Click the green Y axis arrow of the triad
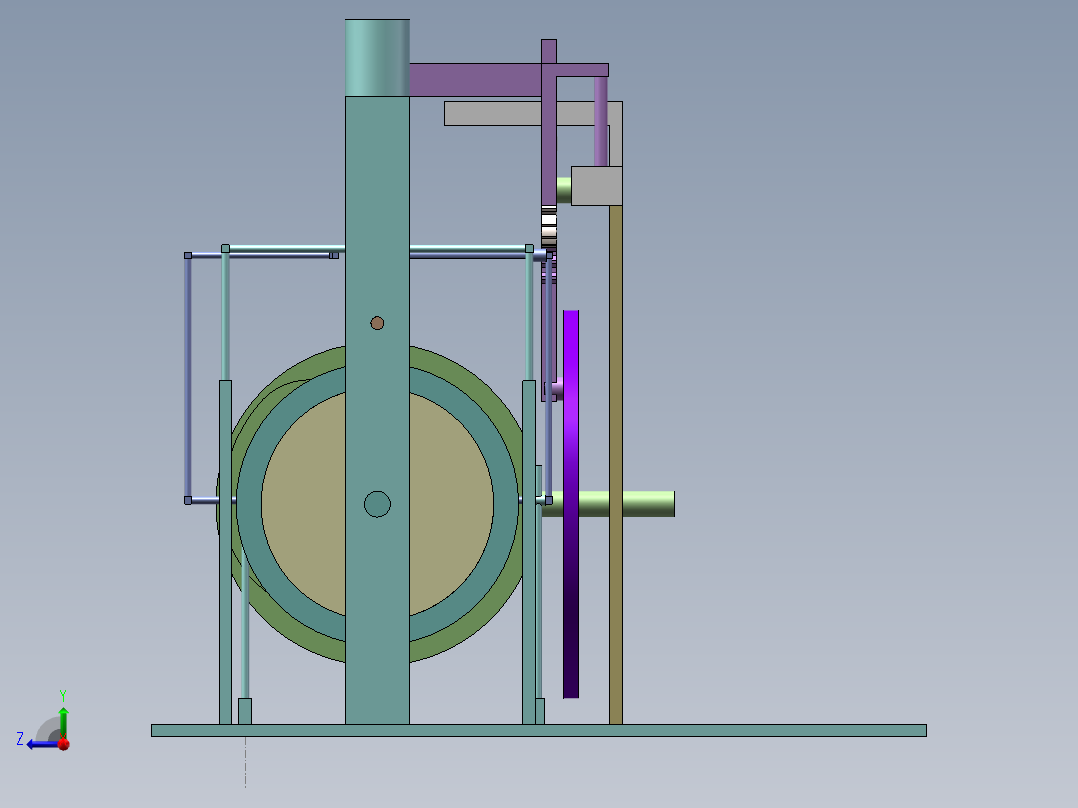The width and height of the screenshot is (1078, 808). pyautogui.click(x=63, y=722)
